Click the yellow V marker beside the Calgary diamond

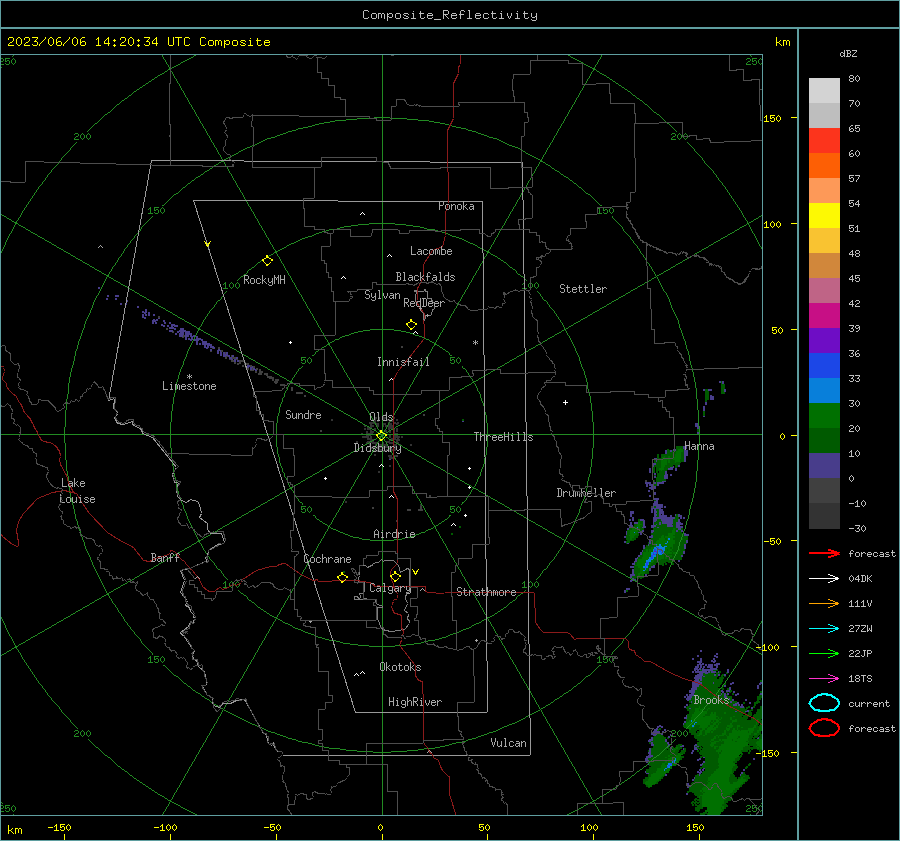click(415, 572)
